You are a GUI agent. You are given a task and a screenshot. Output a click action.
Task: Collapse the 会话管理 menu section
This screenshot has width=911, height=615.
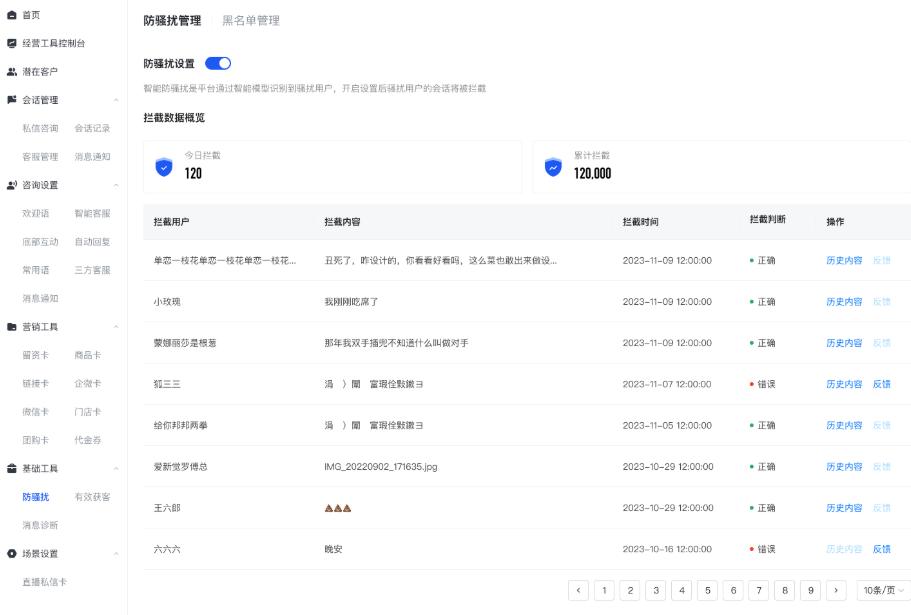116,100
